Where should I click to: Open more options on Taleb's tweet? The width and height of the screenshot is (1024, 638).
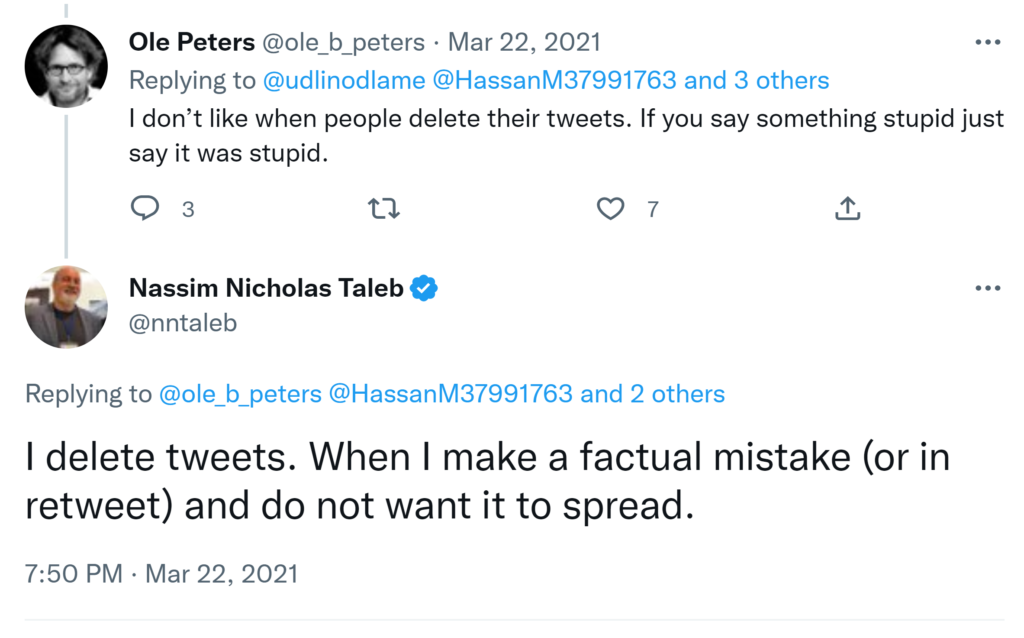(987, 288)
